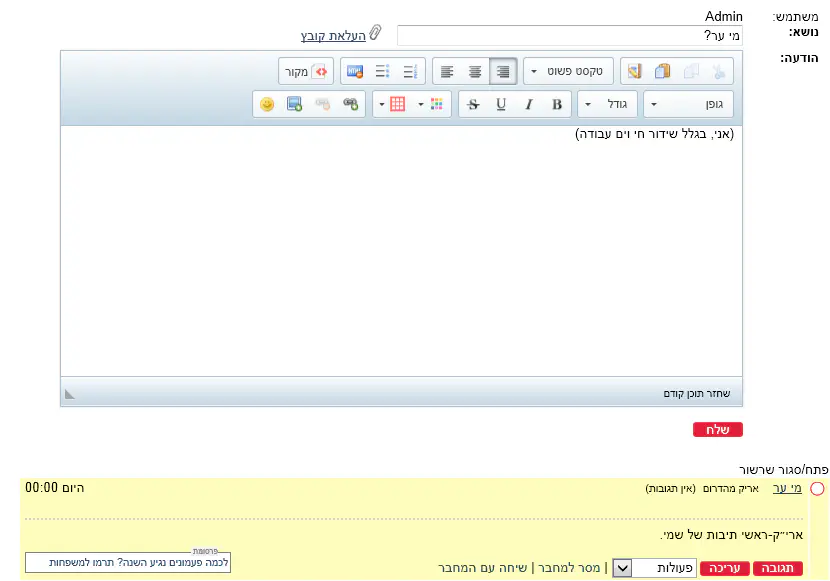Screen dimensions: 830x581
Task: Underline the selected text
Action: click(501, 104)
